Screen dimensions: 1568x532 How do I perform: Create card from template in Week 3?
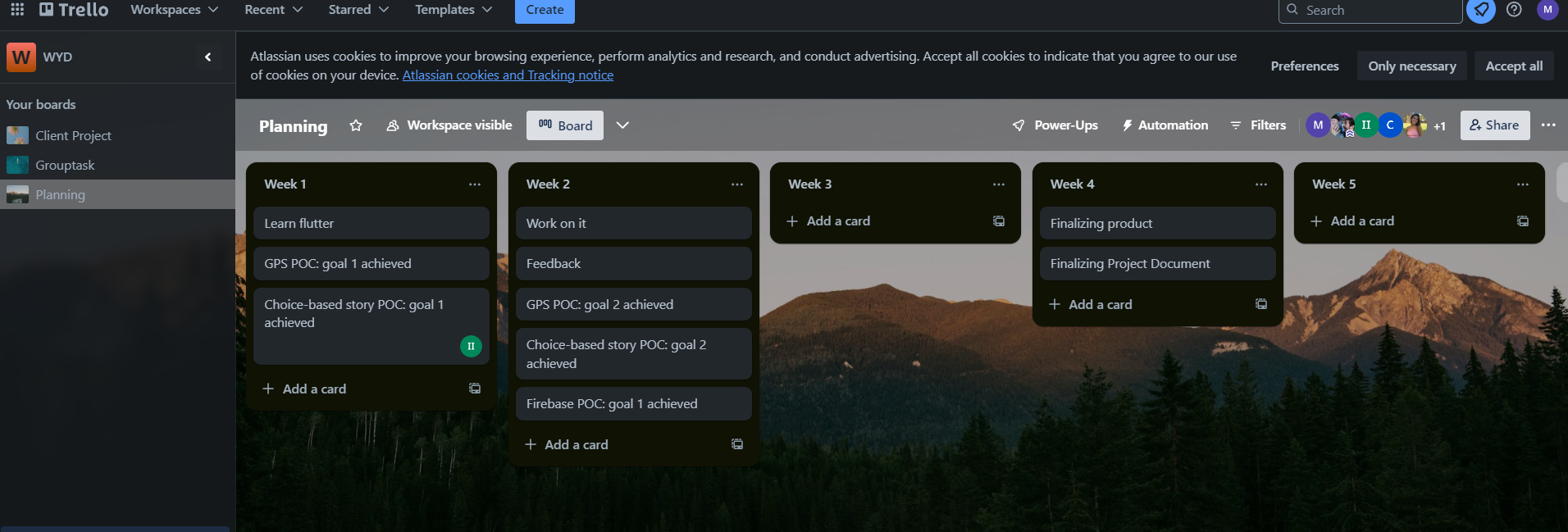998,221
